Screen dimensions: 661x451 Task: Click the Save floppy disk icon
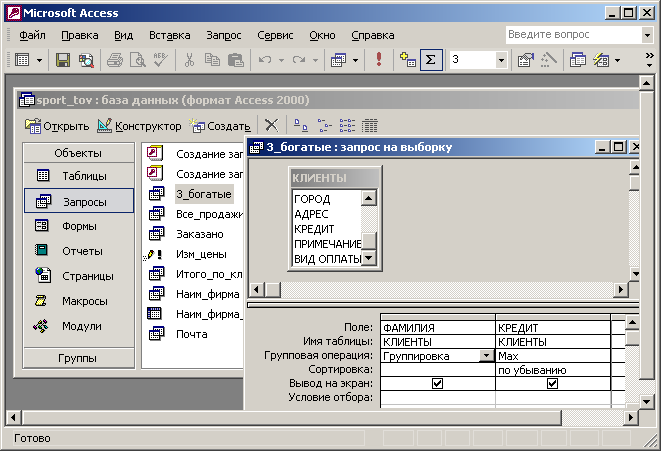click(x=63, y=60)
